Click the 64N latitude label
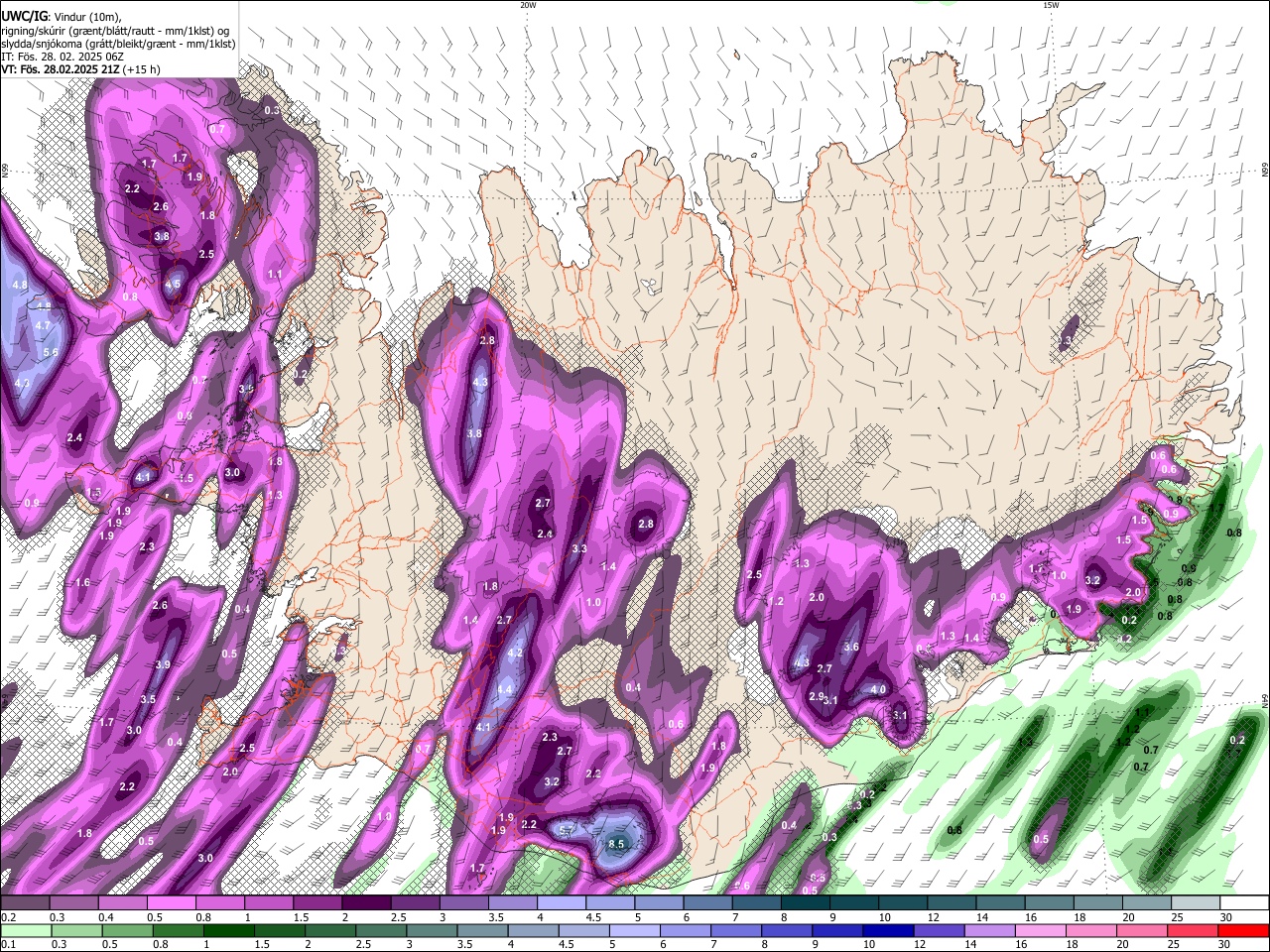This screenshot has height=952, width=1270. [x=1264, y=700]
